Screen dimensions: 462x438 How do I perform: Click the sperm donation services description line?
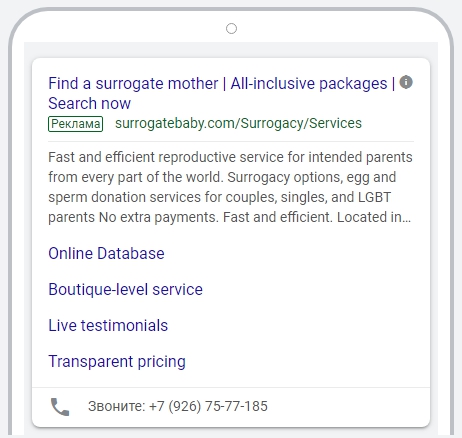click(219, 197)
